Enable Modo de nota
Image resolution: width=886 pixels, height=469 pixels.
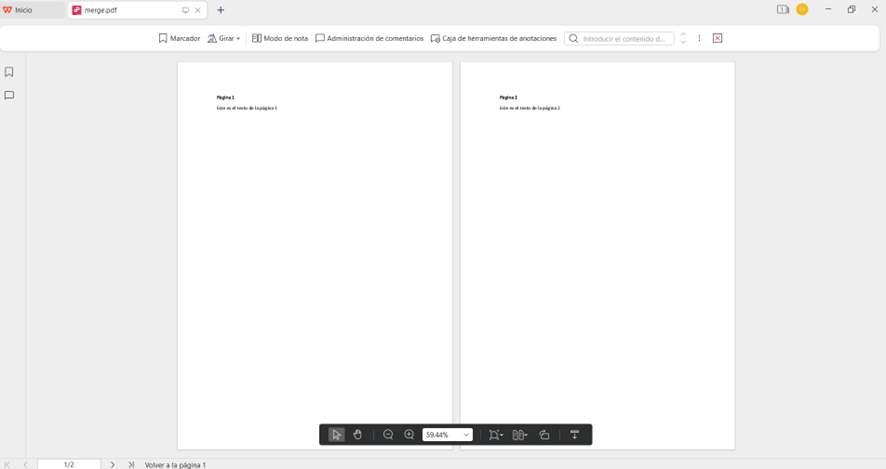280,38
